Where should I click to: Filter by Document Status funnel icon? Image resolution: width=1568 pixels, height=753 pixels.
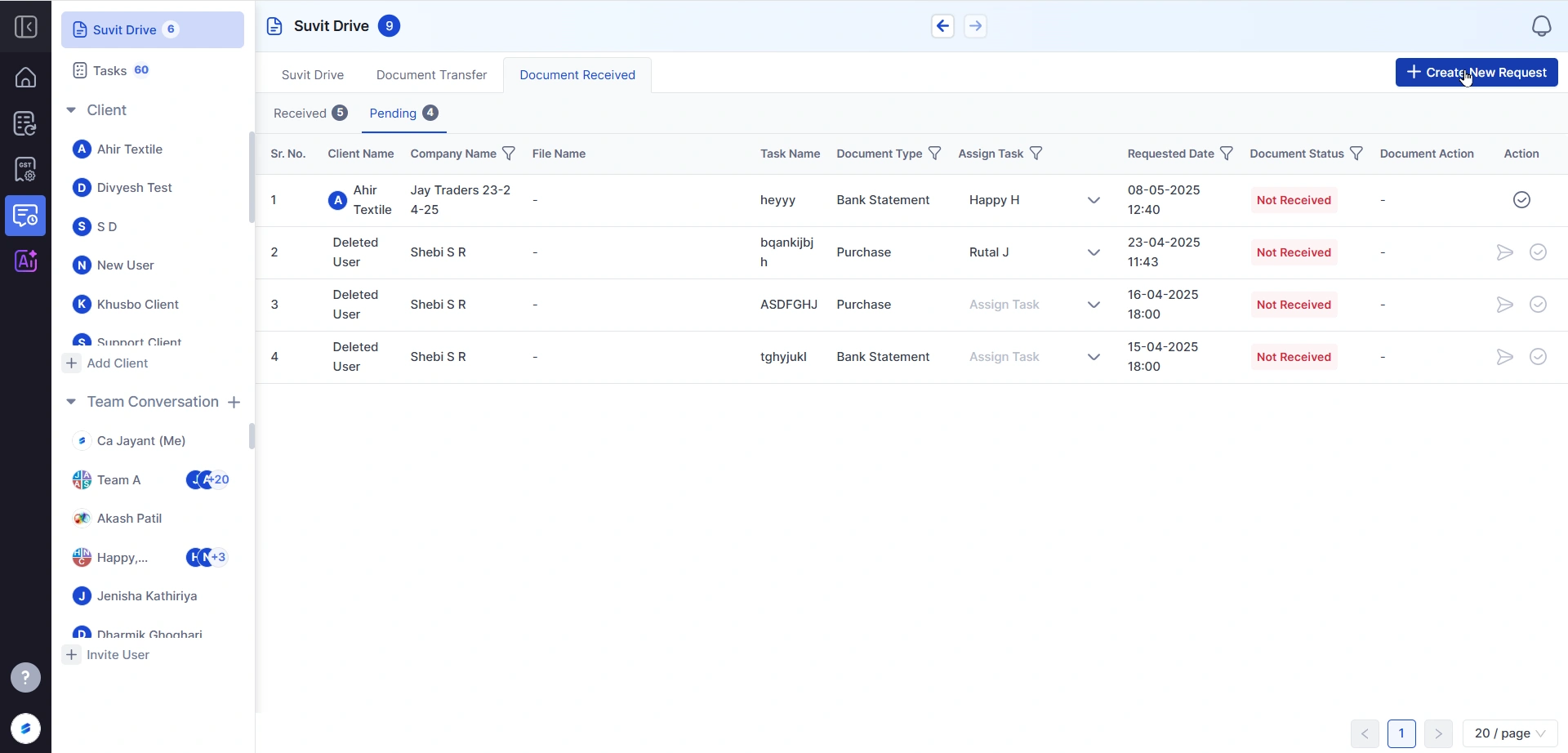(x=1356, y=154)
